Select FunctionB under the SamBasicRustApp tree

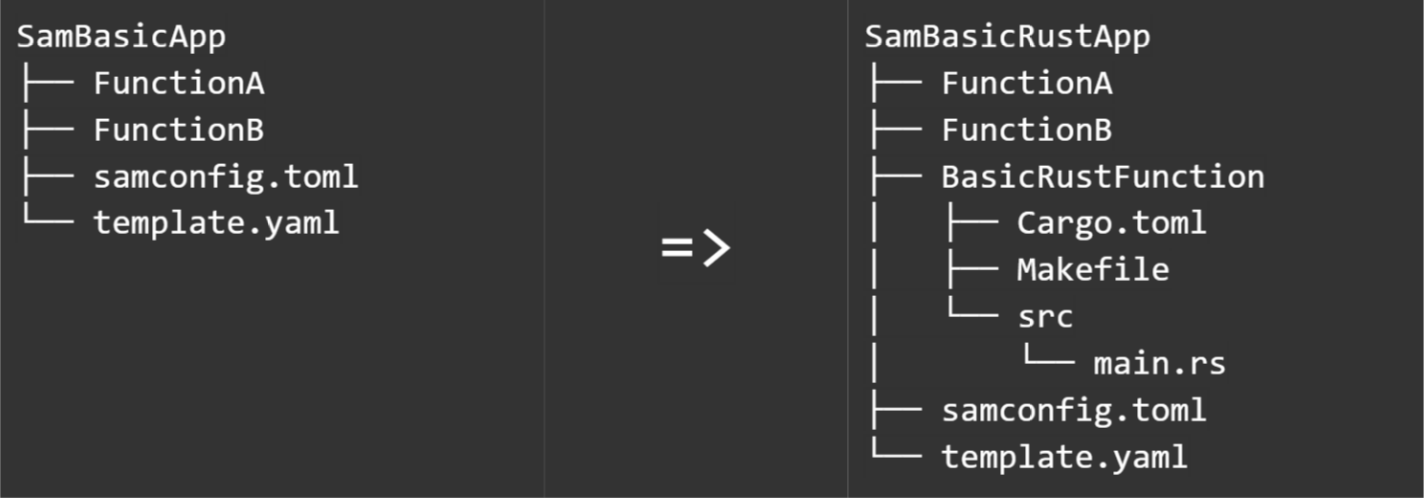(1026, 130)
